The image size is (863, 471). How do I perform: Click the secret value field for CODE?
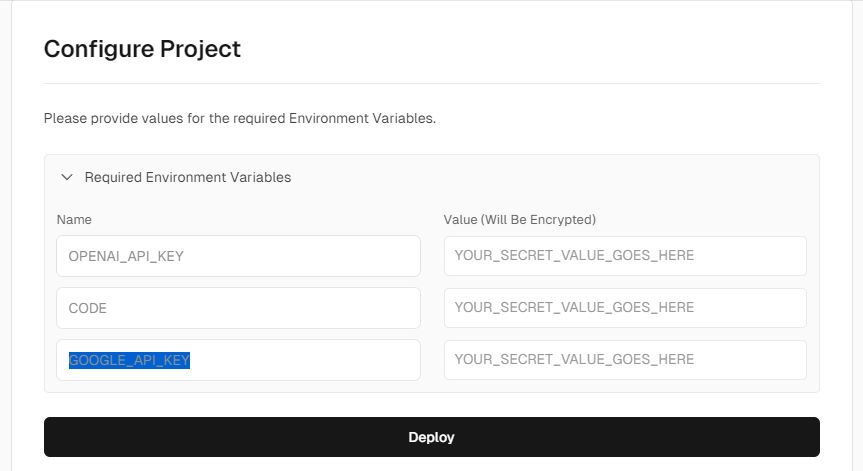click(625, 308)
